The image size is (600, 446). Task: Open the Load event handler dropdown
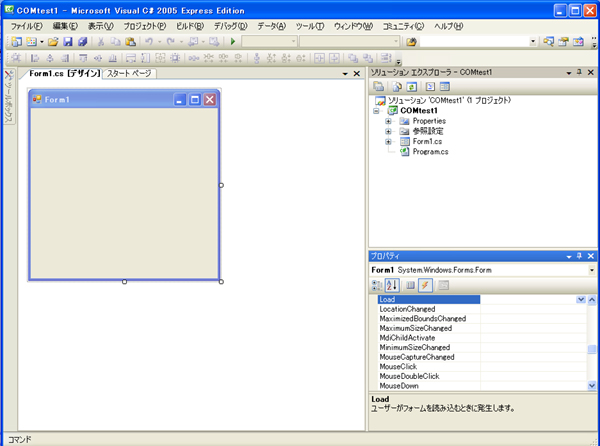pos(581,300)
